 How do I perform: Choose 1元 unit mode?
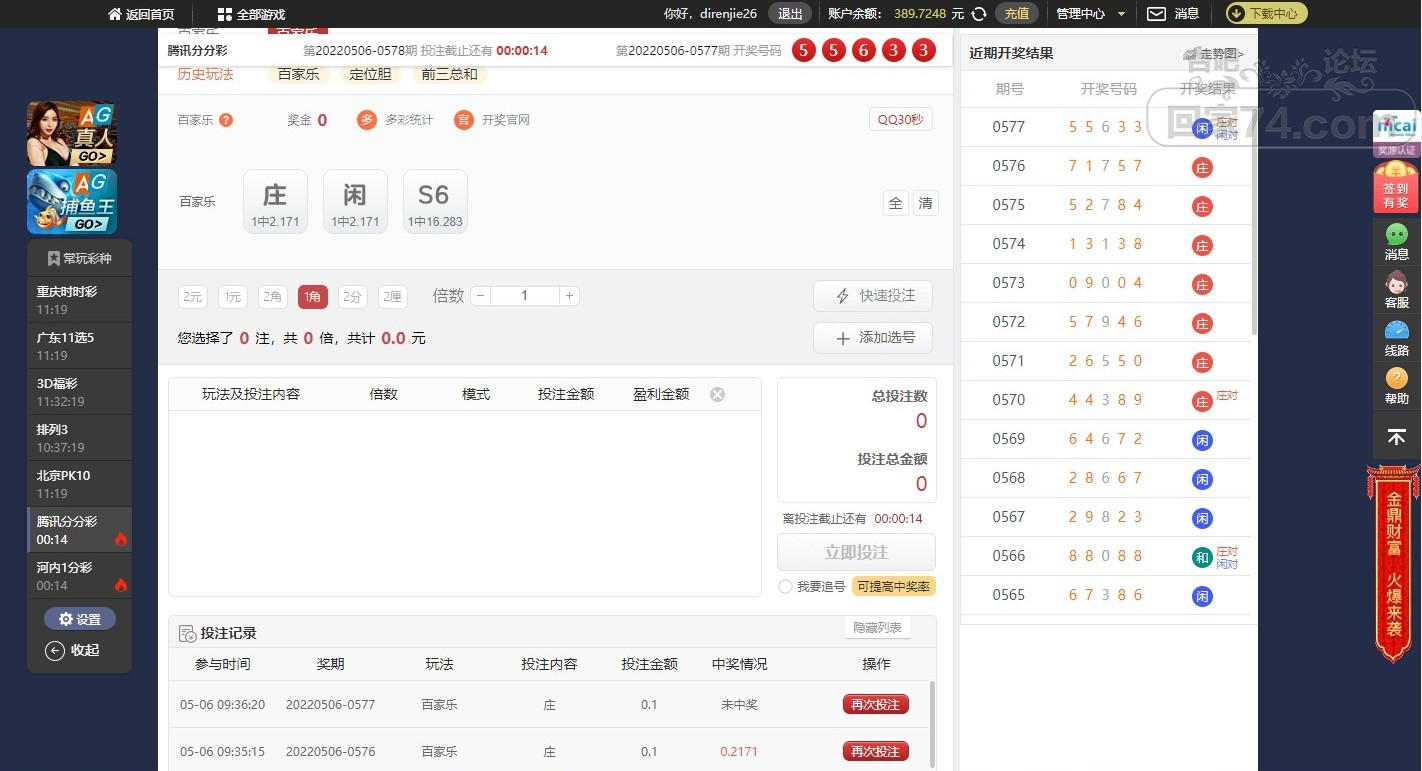[233, 296]
